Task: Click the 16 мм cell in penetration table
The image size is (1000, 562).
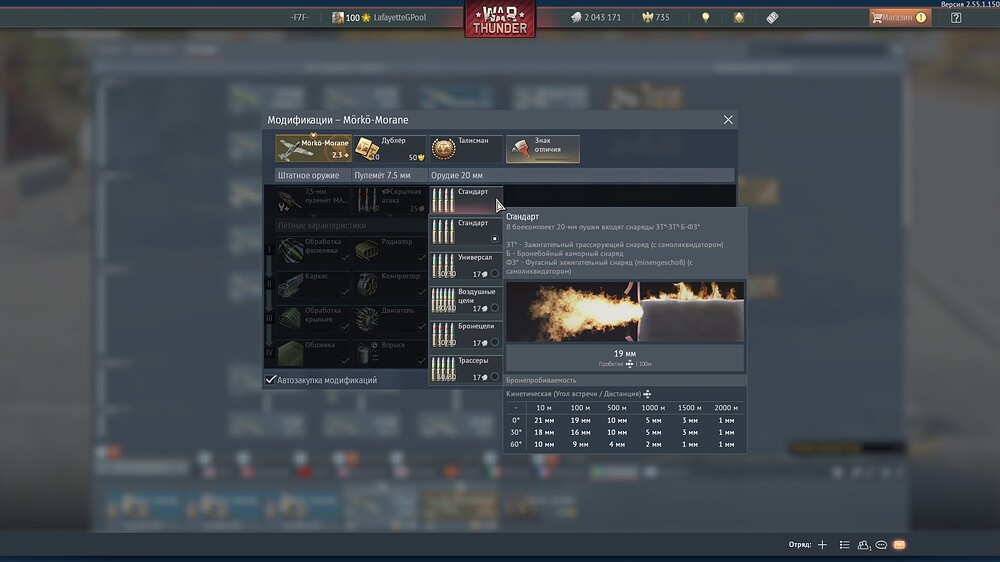Action: 580,433
